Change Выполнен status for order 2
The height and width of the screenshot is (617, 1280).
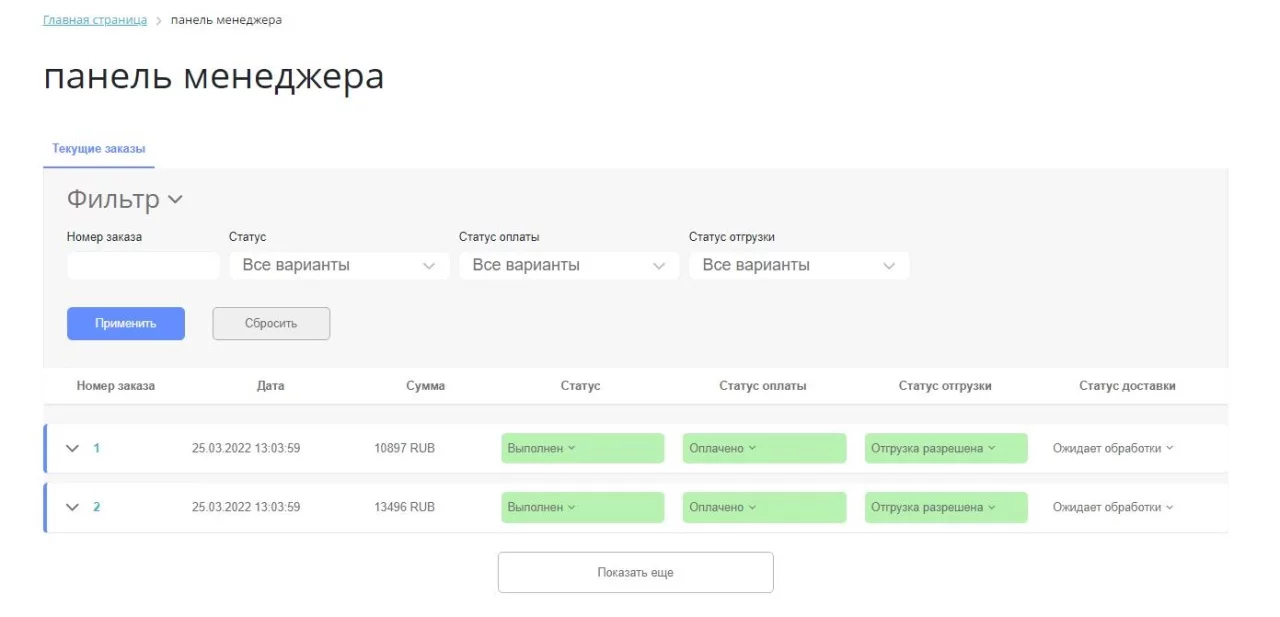[582, 508]
